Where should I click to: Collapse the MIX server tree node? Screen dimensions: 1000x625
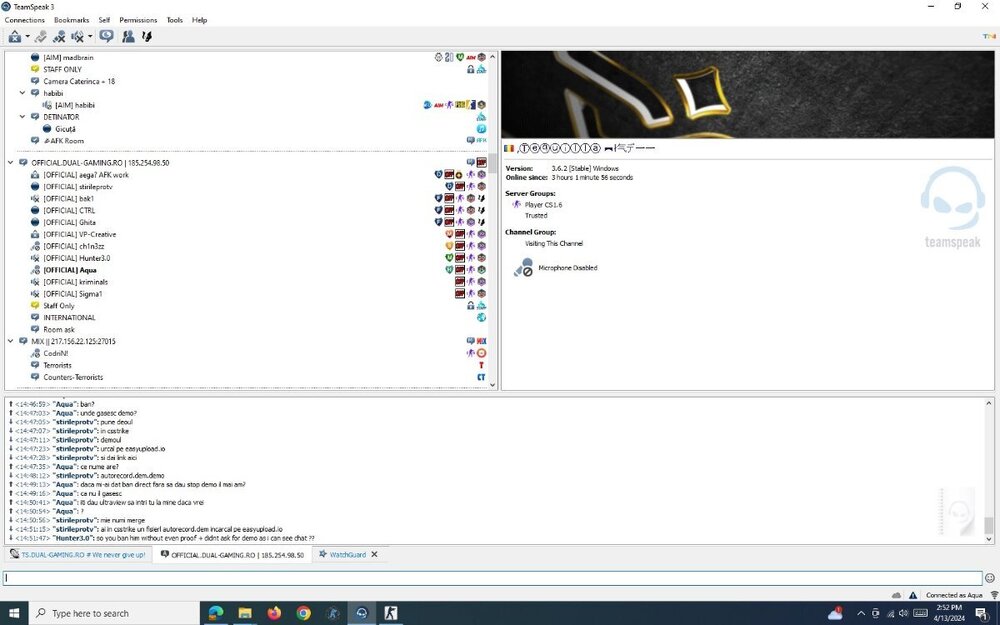coord(11,341)
